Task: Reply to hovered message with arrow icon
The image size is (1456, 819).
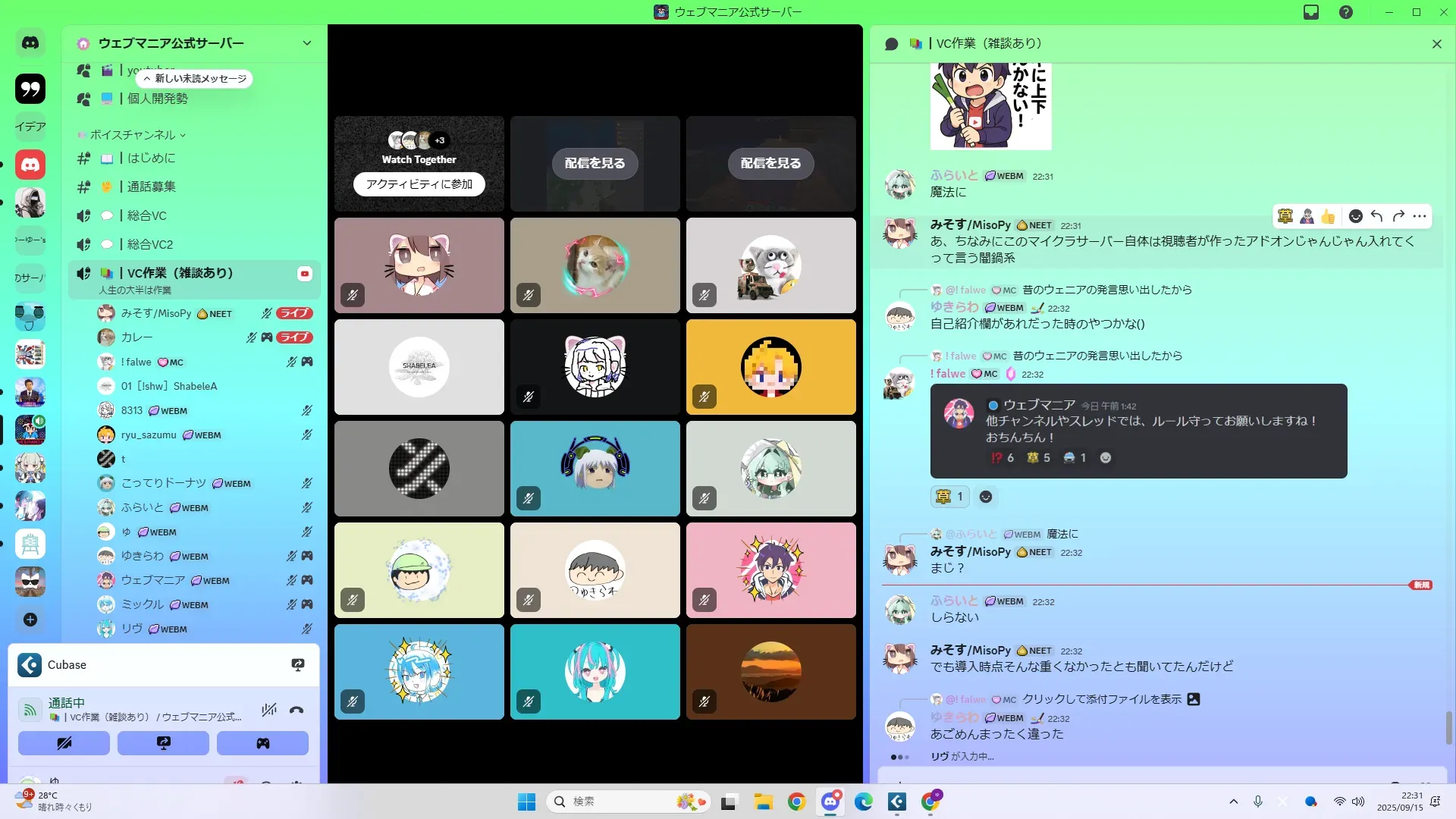Action: (x=1377, y=217)
